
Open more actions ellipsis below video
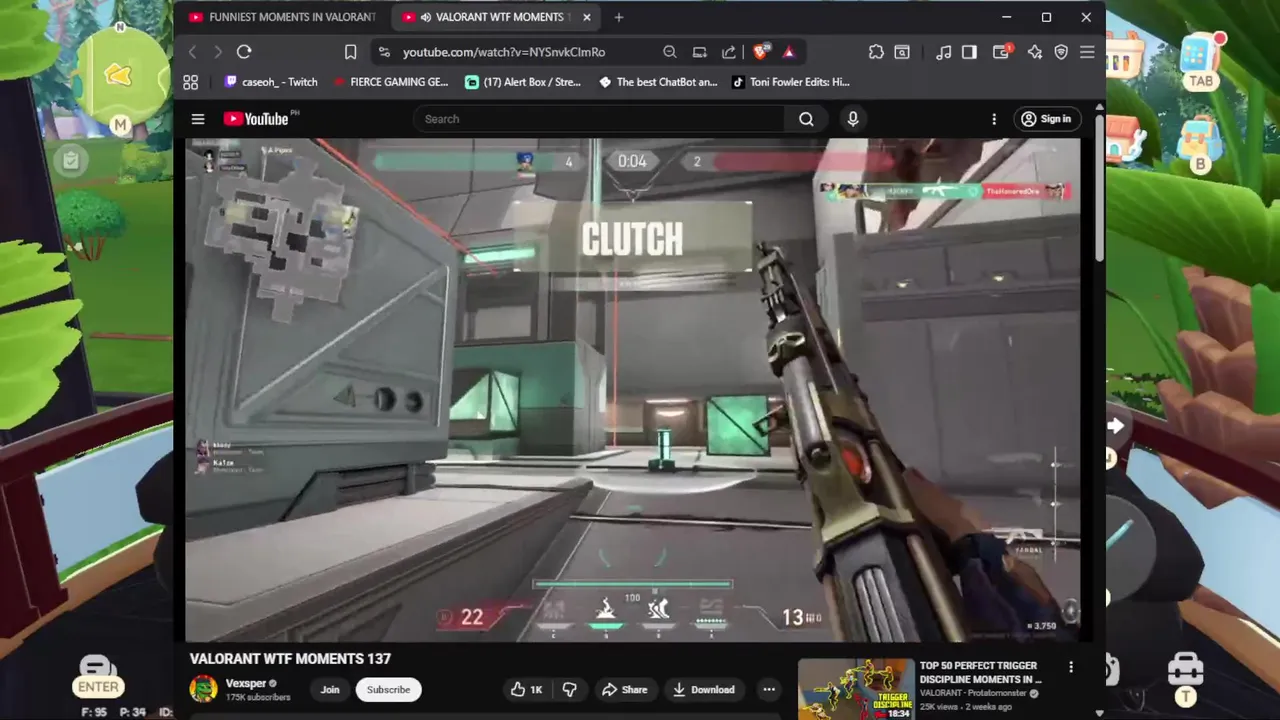(769, 689)
